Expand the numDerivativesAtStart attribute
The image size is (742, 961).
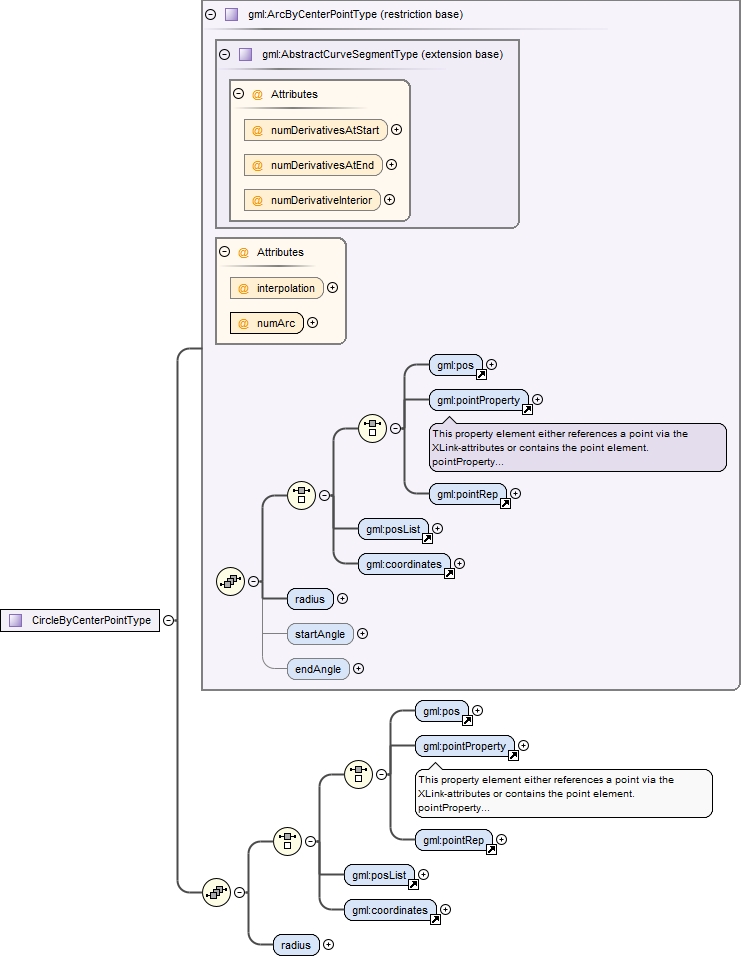pyautogui.click(x=396, y=129)
